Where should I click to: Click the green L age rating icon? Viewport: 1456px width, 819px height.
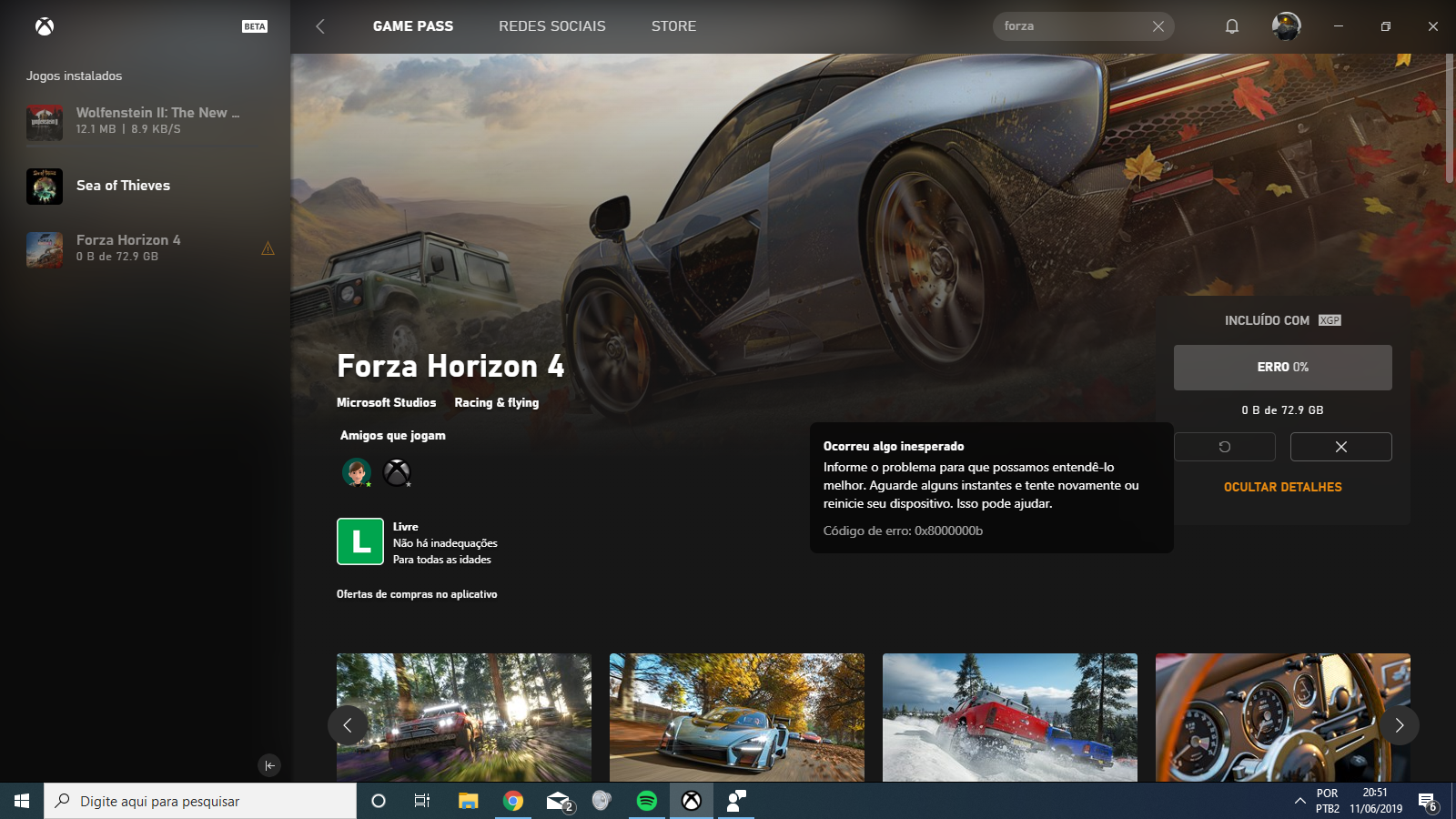coord(360,541)
